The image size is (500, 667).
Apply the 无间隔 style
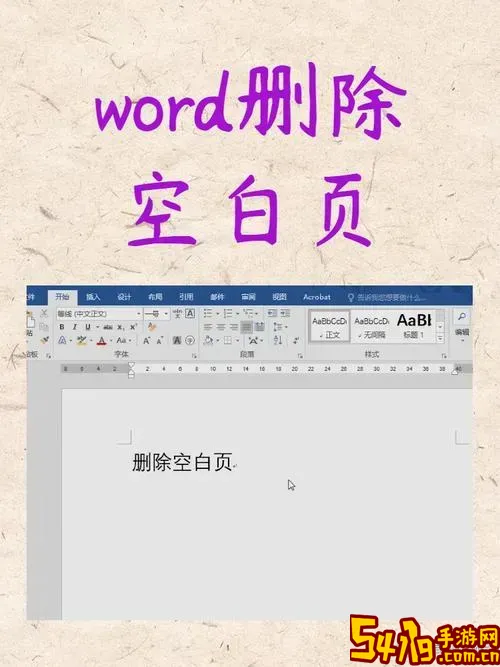(371, 326)
